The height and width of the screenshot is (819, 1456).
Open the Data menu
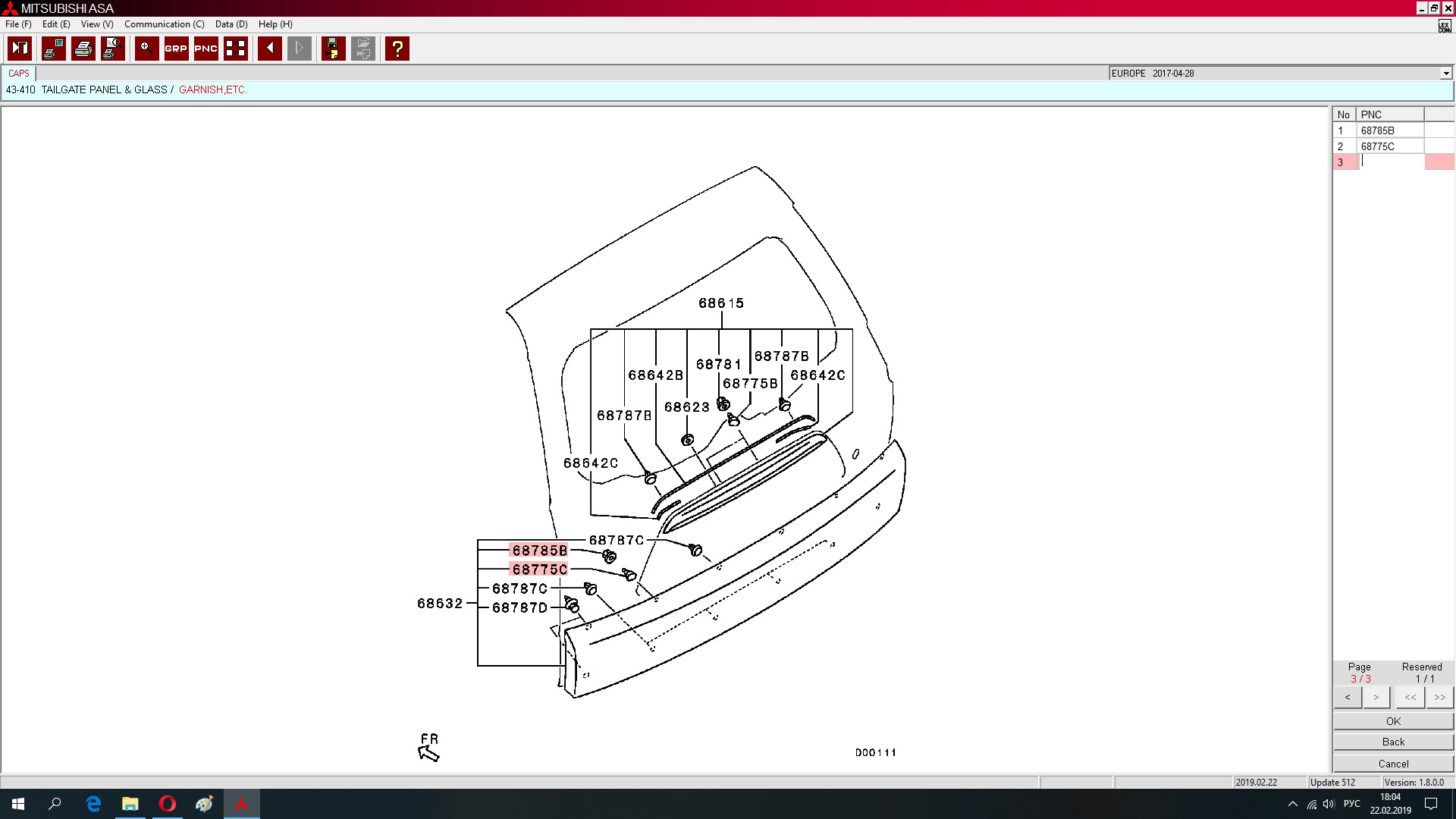pyautogui.click(x=231, y=24)
